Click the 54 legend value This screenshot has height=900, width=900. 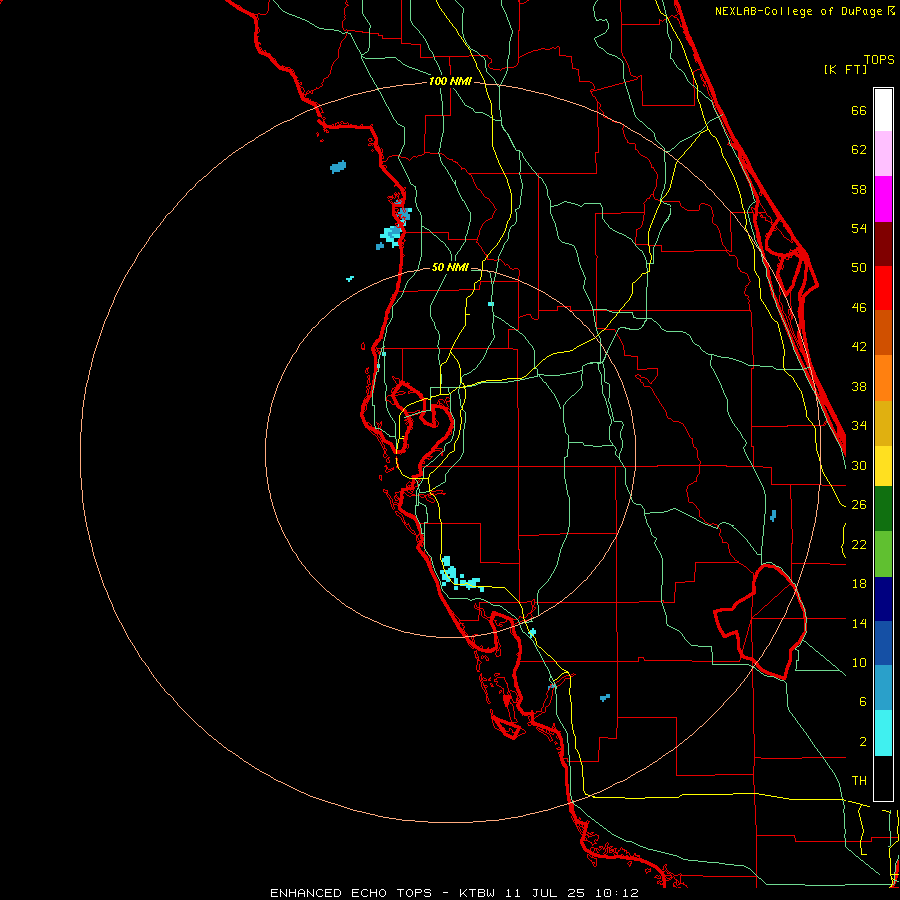click(x=859, y=228)
